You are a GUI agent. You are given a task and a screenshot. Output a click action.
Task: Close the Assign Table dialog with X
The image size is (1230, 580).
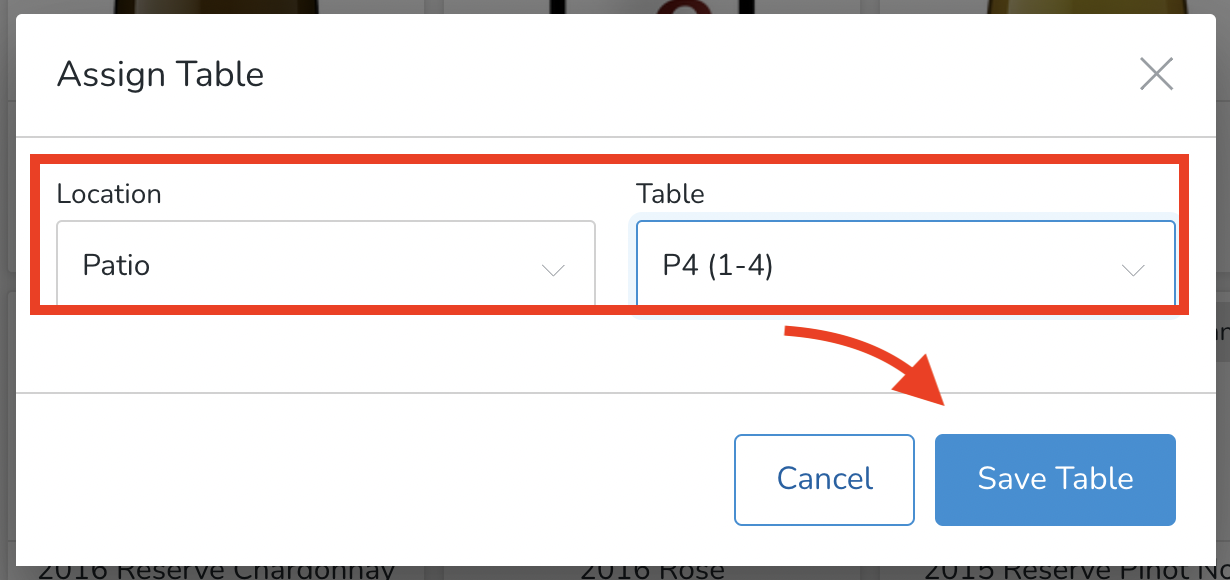click(1156, 74)
